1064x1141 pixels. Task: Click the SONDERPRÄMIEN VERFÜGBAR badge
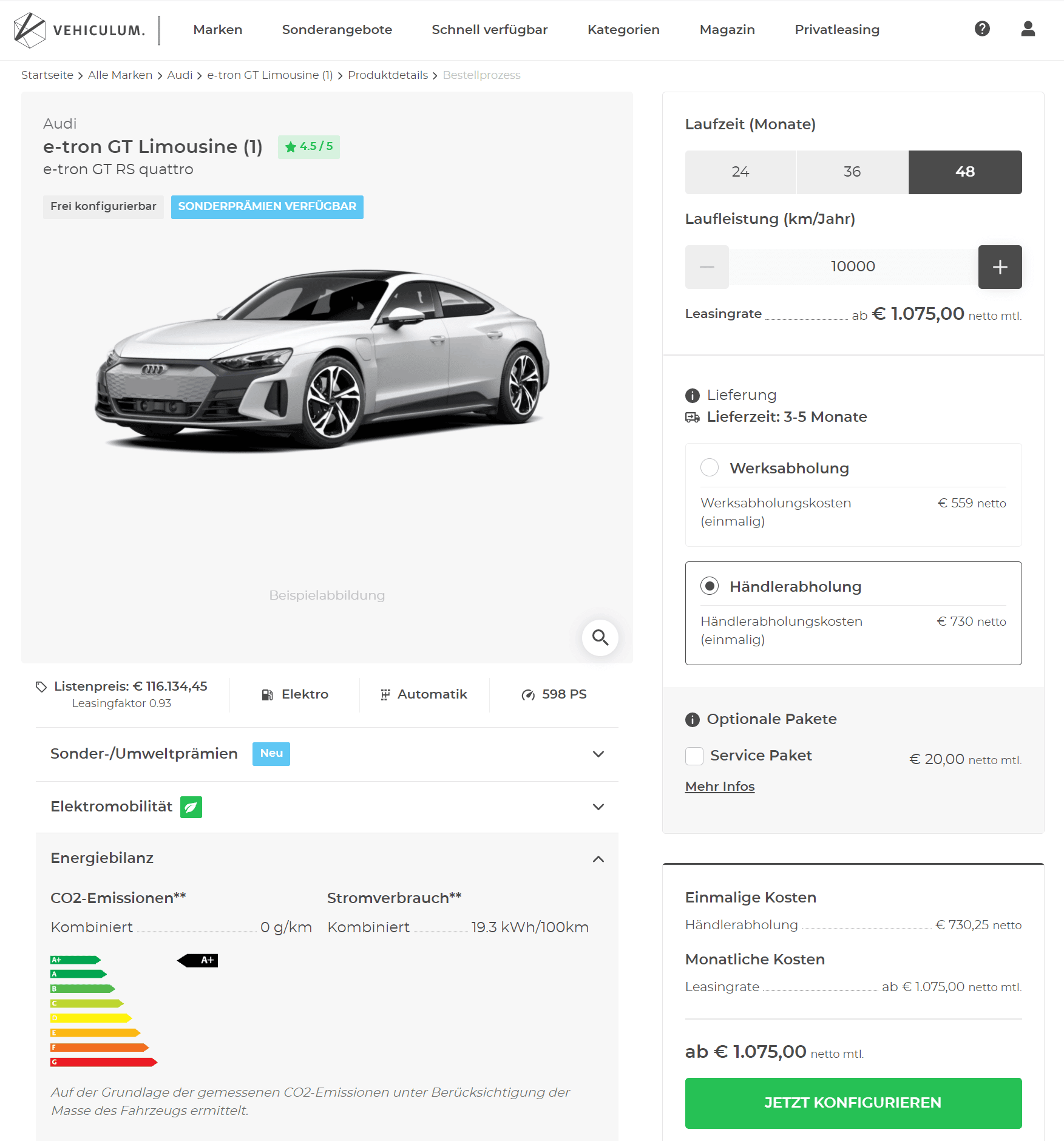[x=267, y=207]
